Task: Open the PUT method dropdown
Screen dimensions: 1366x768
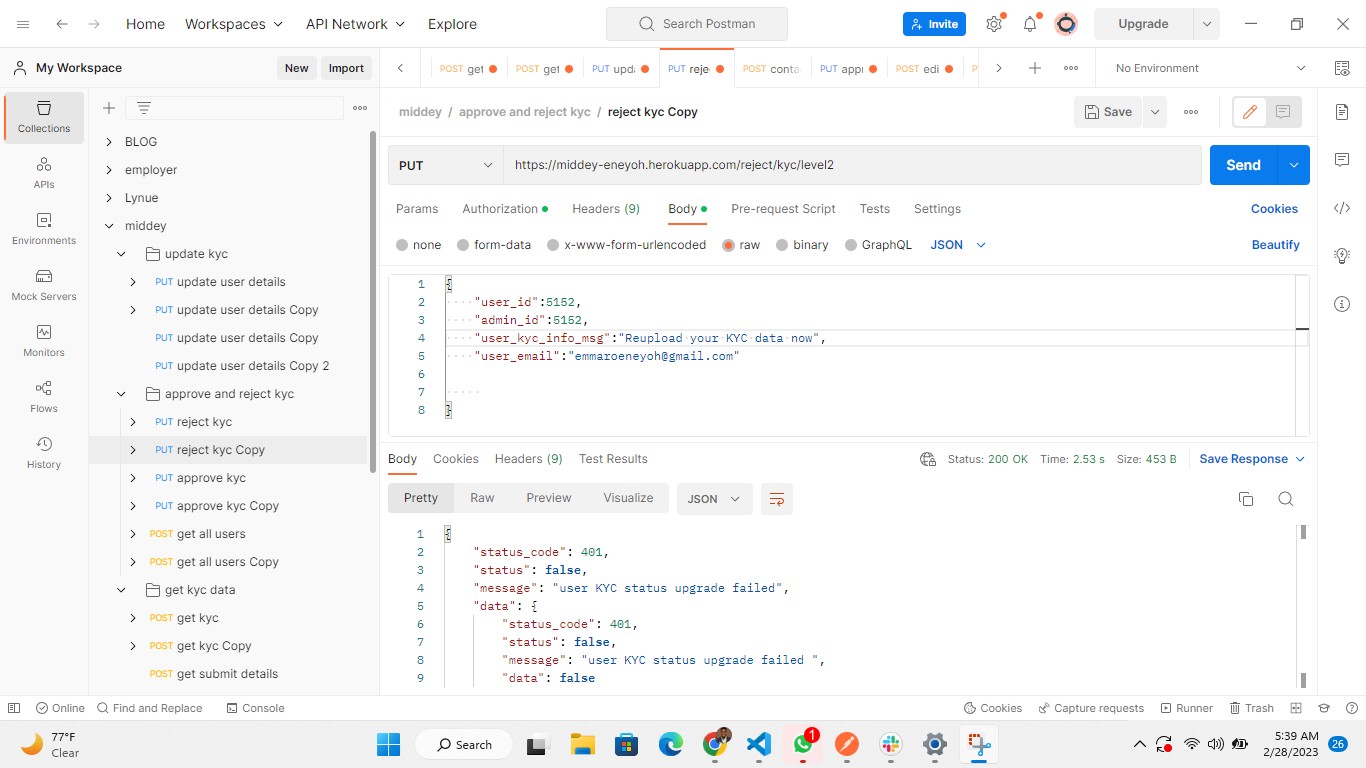Action: click(445, 165)
